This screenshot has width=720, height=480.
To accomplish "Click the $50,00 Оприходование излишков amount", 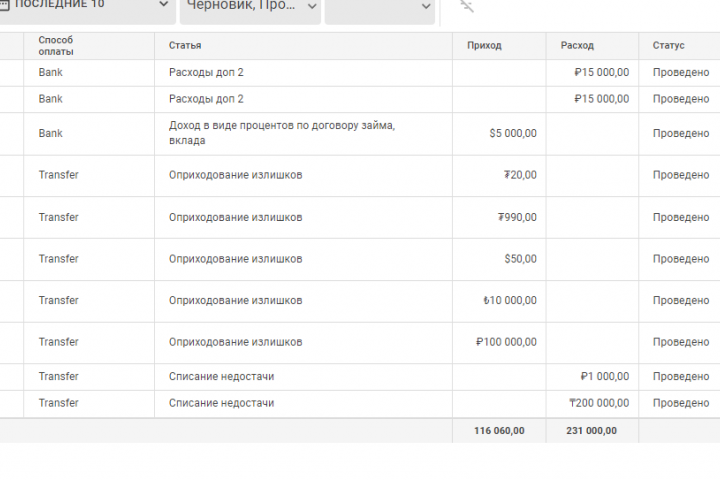I will click(x=520, y=259).
